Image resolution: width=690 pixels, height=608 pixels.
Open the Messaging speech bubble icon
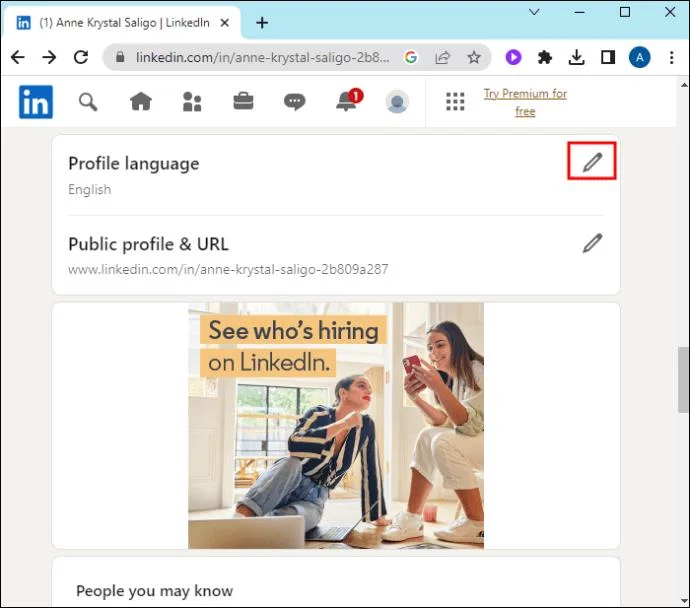pyautogui.click(x=294, y=102)
